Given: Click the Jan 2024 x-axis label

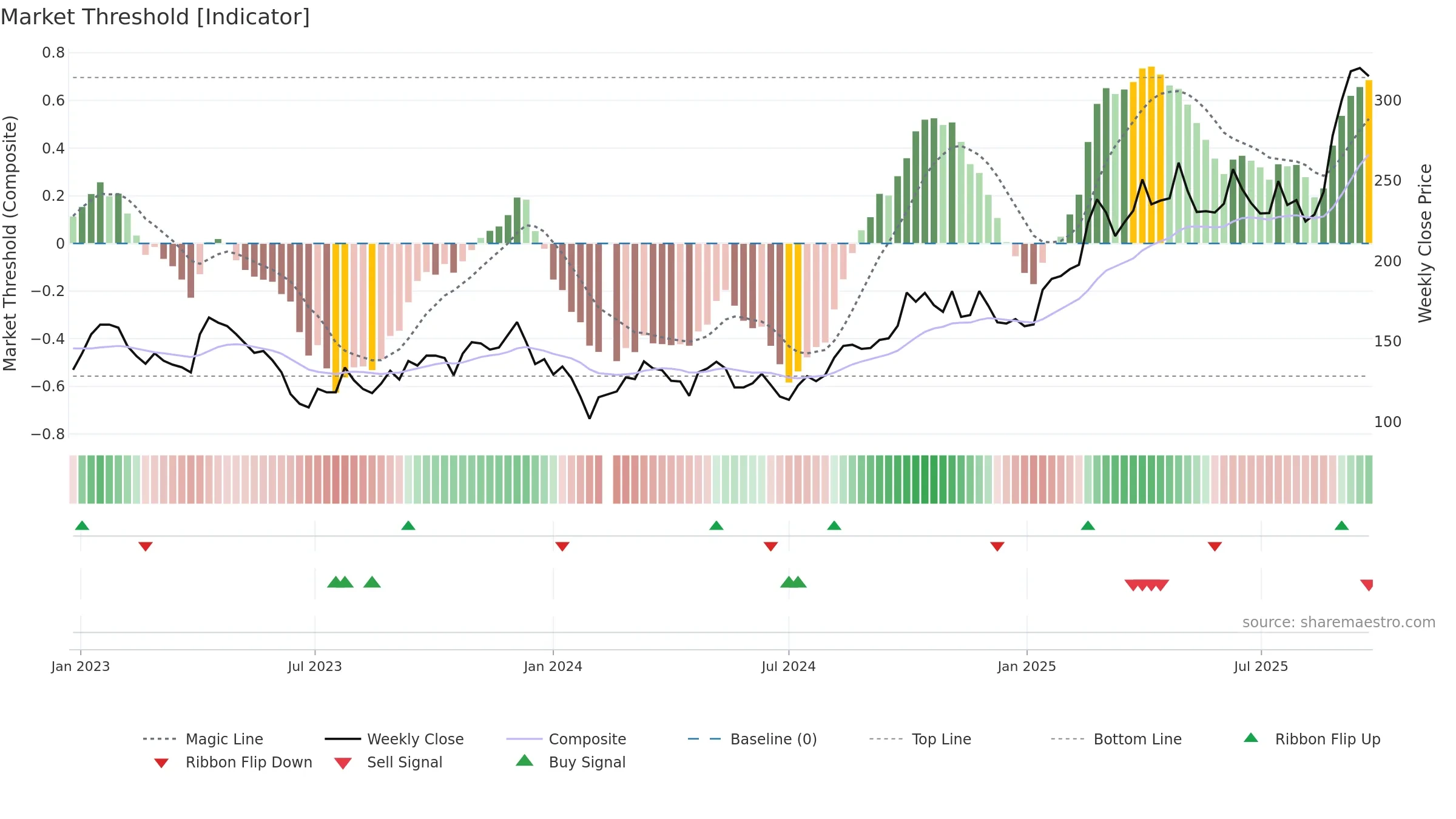Looking at the screenshot, I should 553,667.
